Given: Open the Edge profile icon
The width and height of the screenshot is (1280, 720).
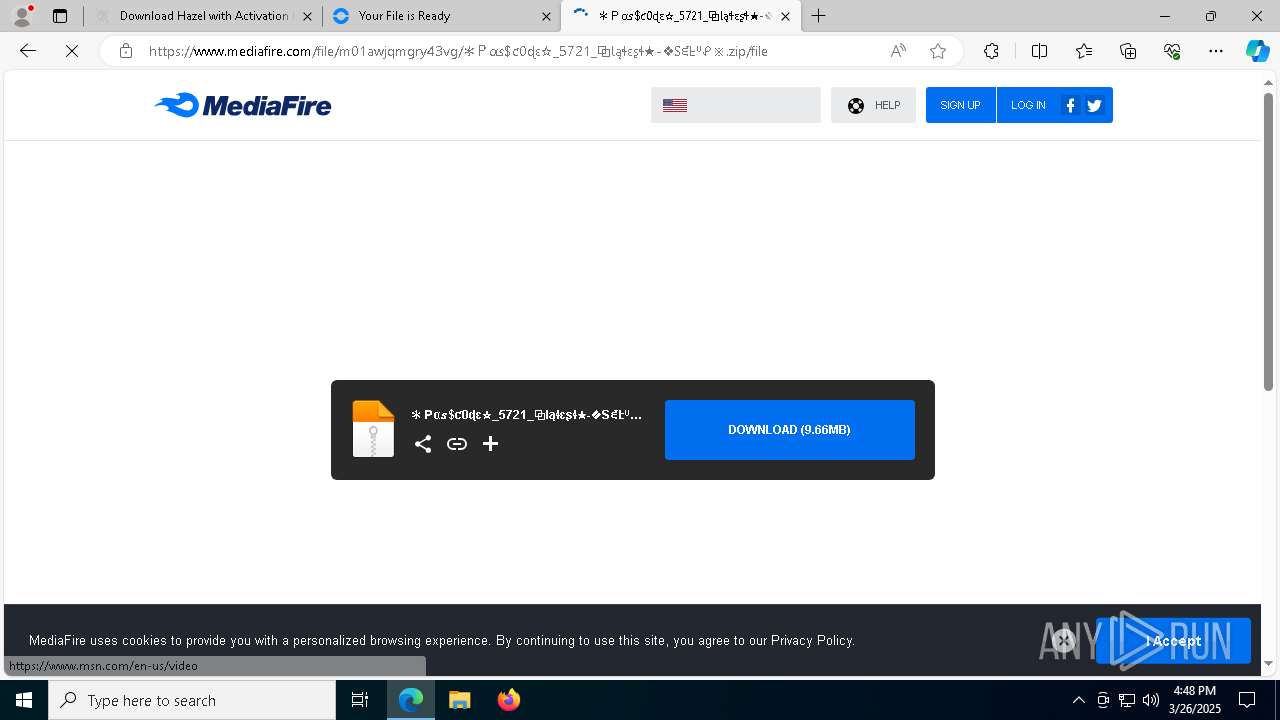Looking at the screenshot, I should point(22,16).
